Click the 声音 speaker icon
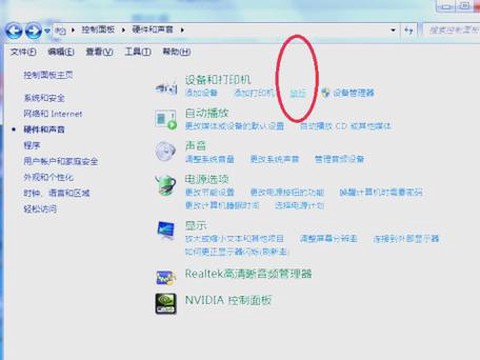 [165, 151]
